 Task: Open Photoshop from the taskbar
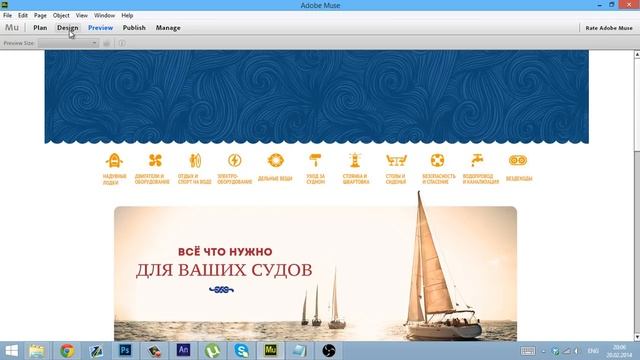pos(125,351)
